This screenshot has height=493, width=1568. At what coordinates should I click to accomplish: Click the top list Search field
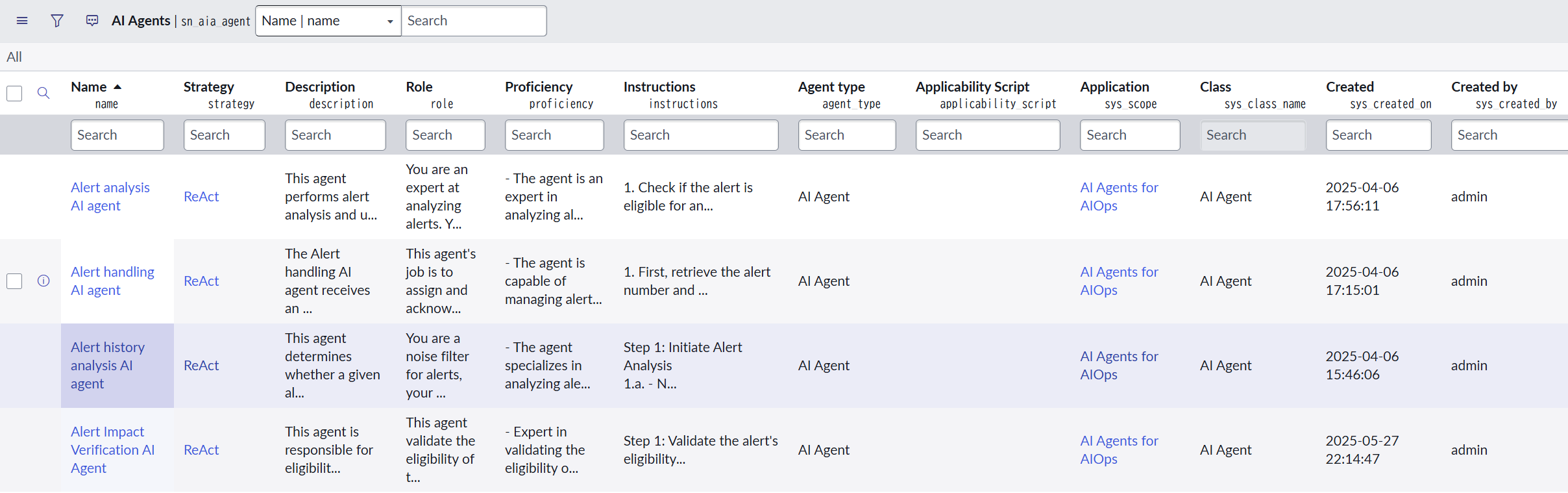tap(474, 21)
